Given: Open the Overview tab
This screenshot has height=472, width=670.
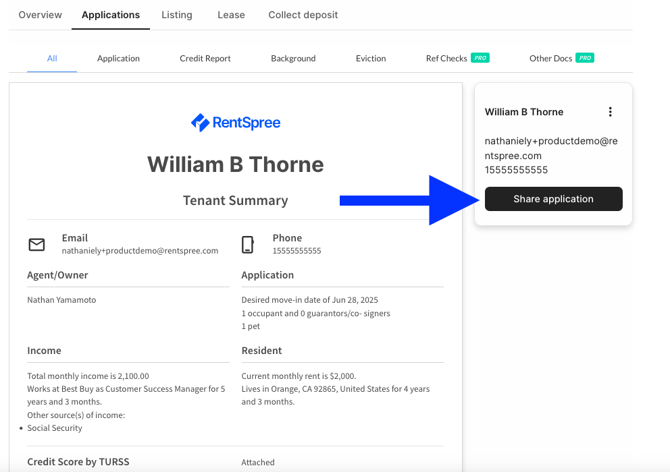Looking at the screenshot, I should 40,15.
